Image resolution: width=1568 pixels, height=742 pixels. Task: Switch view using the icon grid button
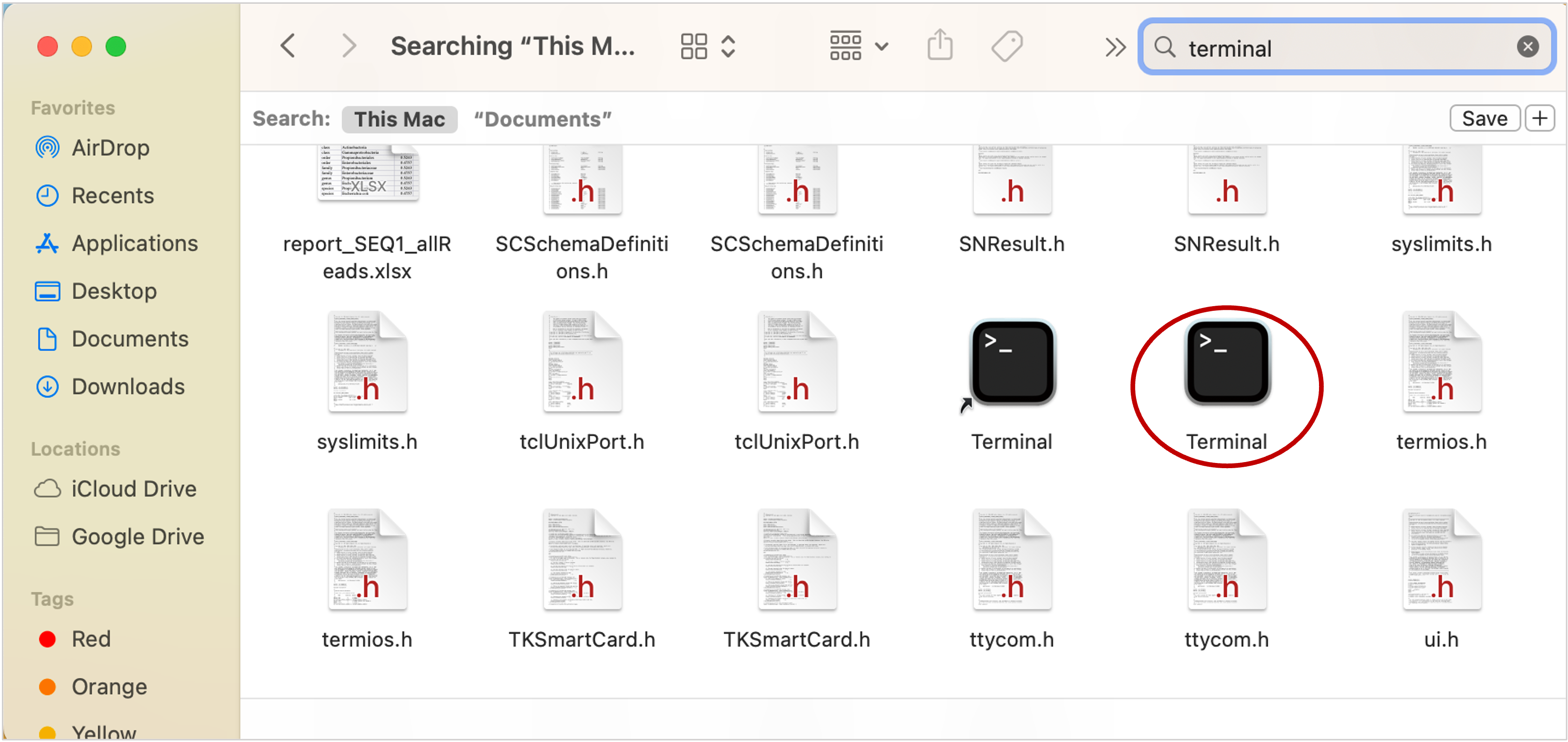coord(694,46)
